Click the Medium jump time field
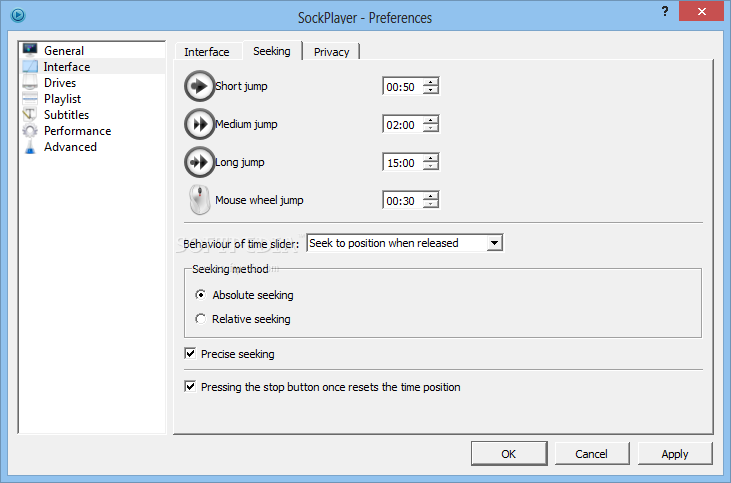The image size is (731, 483). click(x=402, y=124)
